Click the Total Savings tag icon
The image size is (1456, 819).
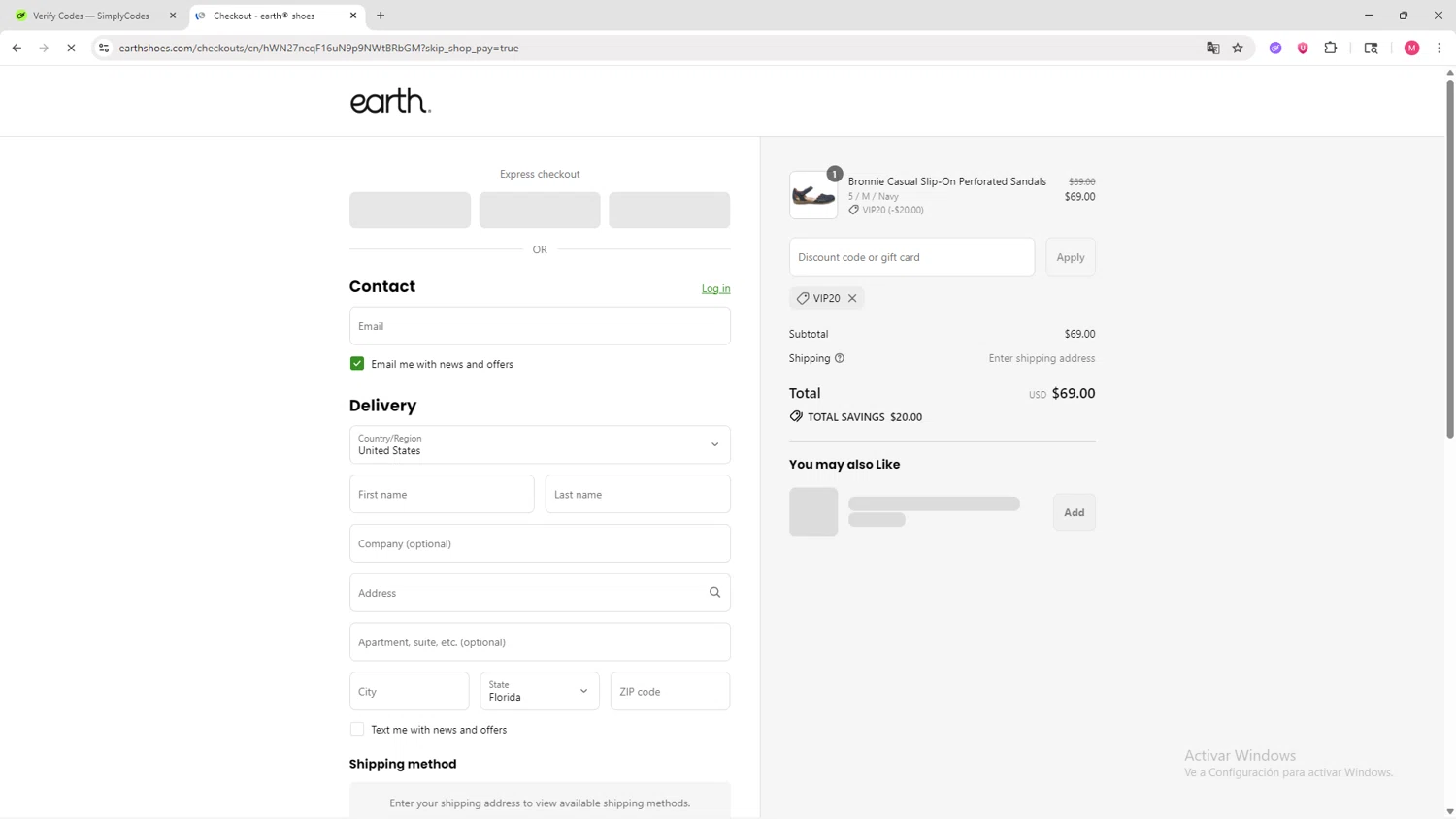coord(796,416)
